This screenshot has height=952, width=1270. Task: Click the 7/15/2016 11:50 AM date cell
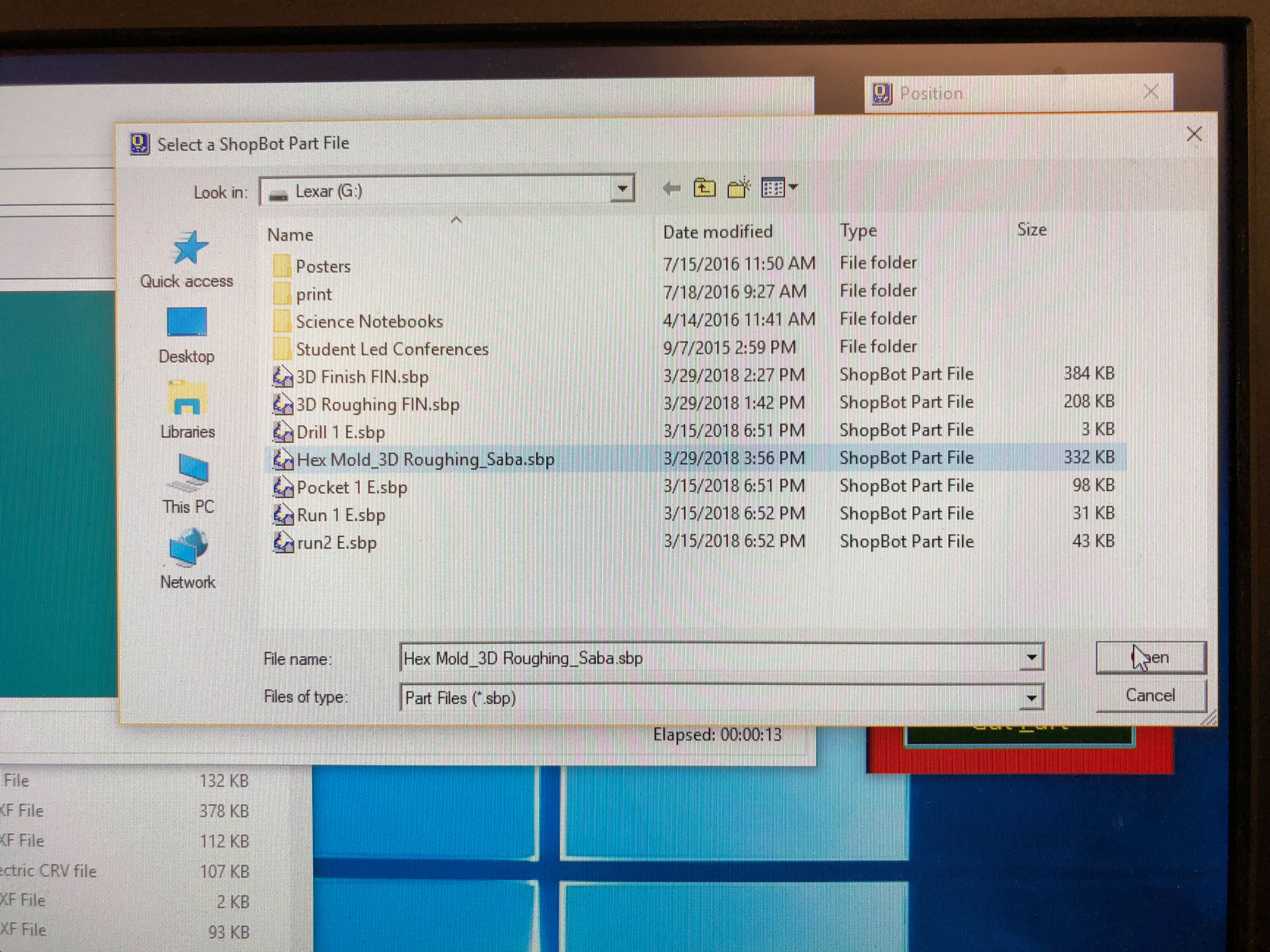[x=739, y=264]
